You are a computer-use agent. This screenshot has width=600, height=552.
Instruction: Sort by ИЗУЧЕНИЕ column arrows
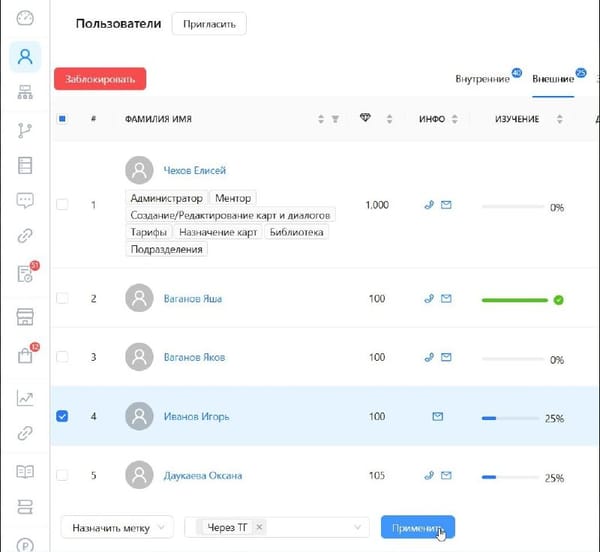[559, 119]
